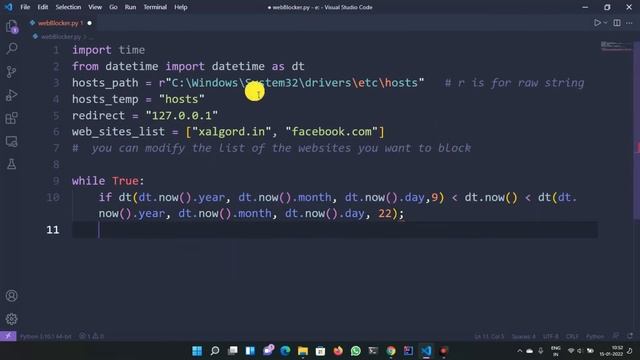This screenshot has height=360, width=640.
Task: Split the editor to the right
Action: pyautogui.click(x=617, y=23)
